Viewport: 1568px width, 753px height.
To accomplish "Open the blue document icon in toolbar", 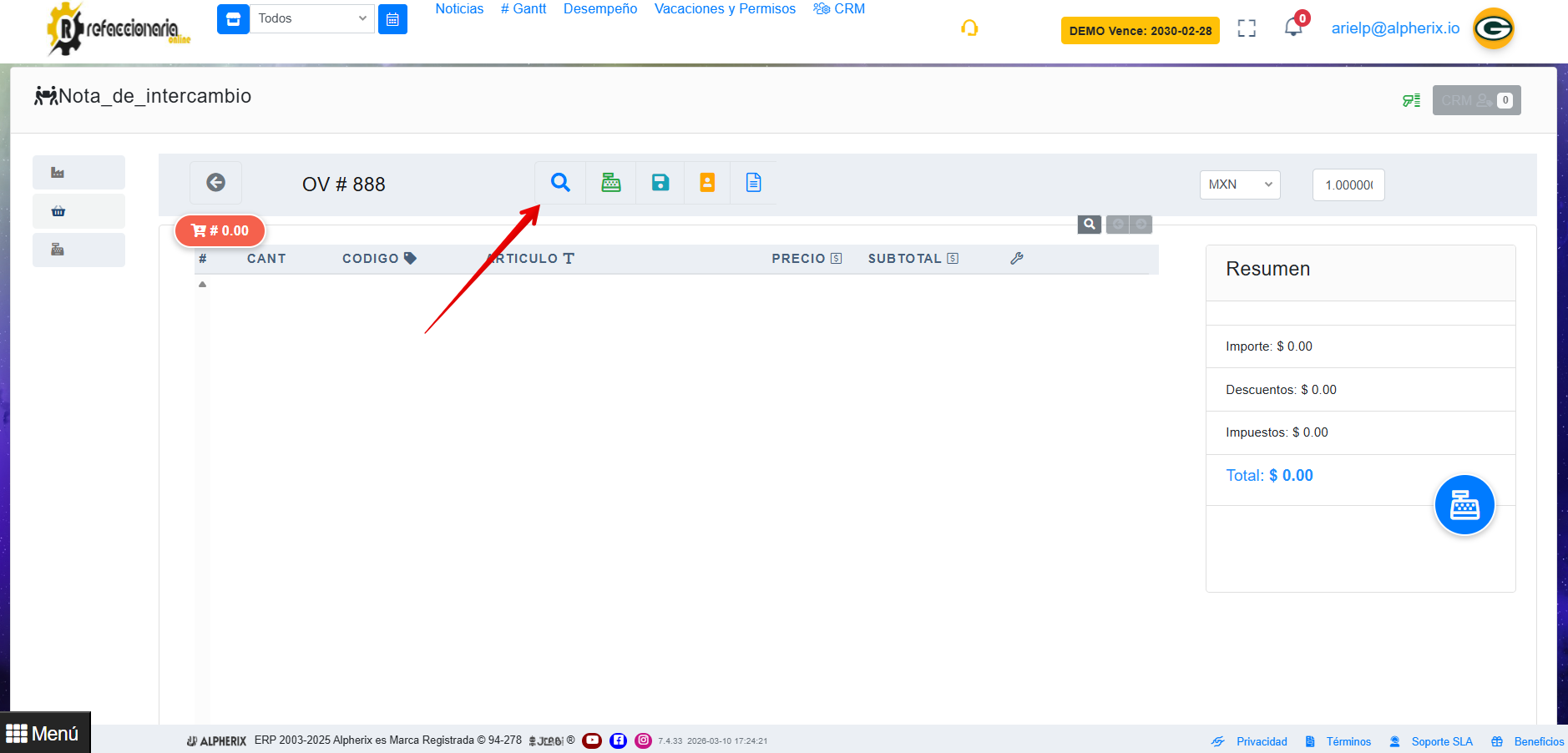I will [753, 183].
